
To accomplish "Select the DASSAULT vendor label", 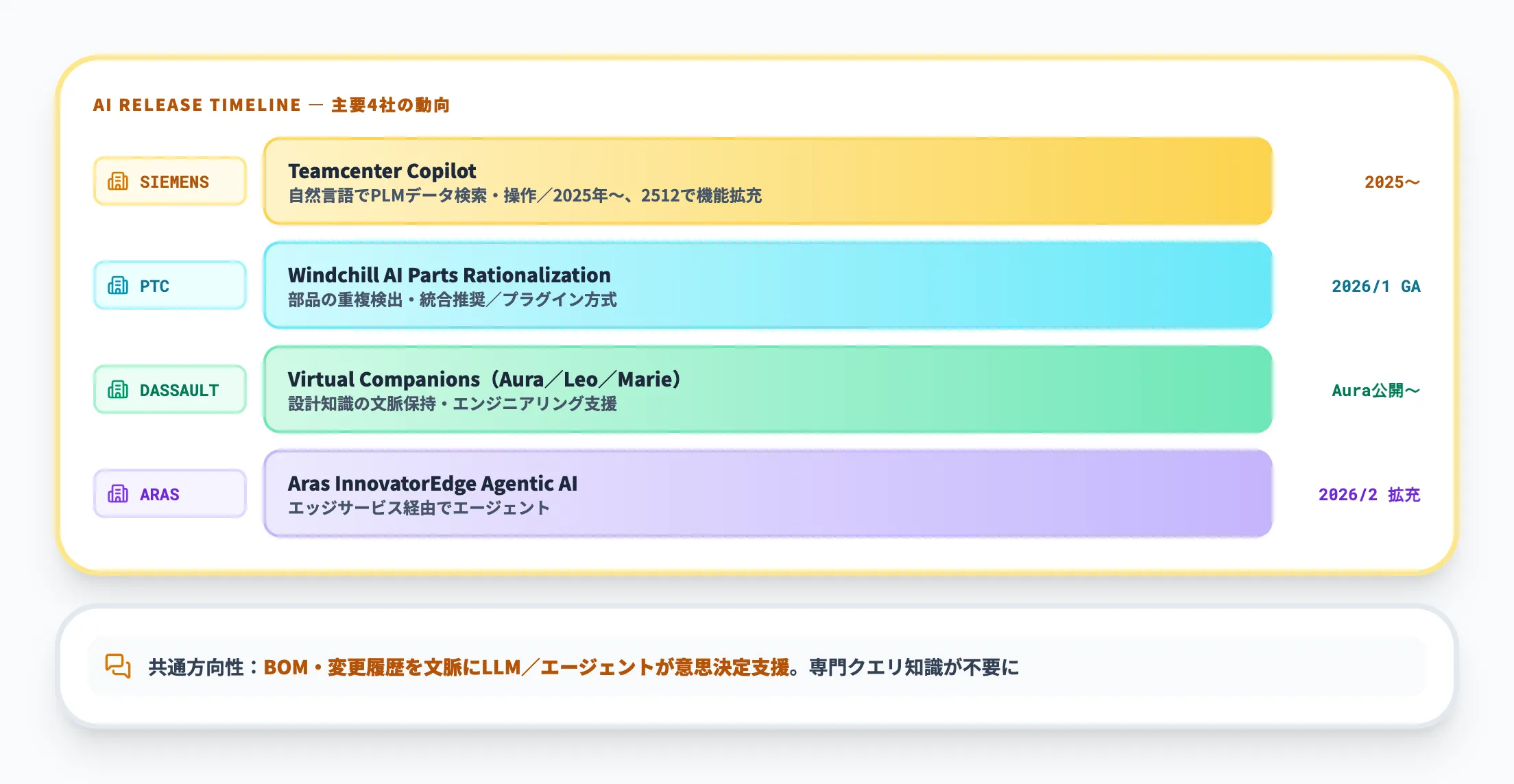I will (x=179, y=391).
